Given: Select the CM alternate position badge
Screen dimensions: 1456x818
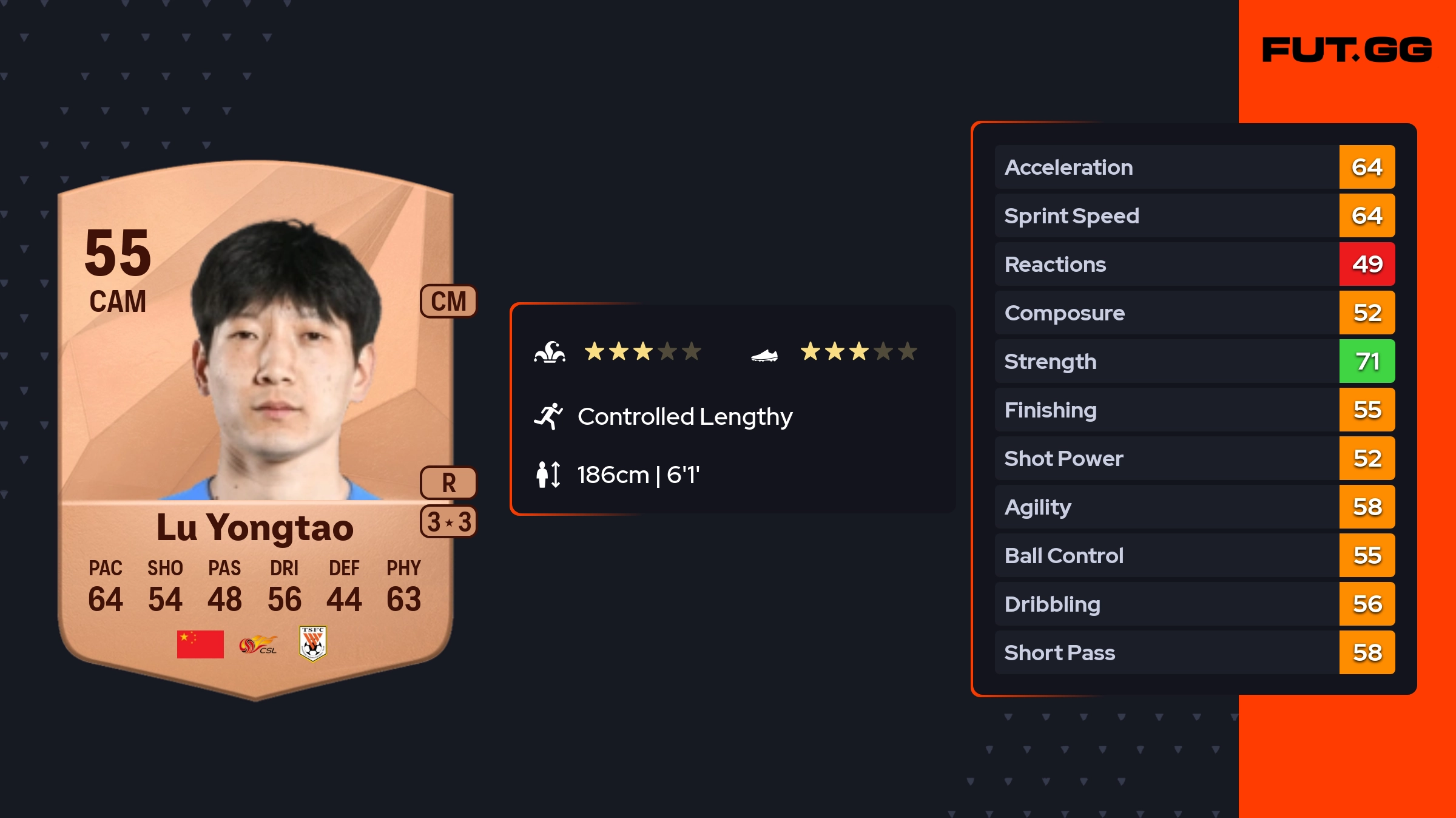Looking at the screenshot, I should pos(448,301).
